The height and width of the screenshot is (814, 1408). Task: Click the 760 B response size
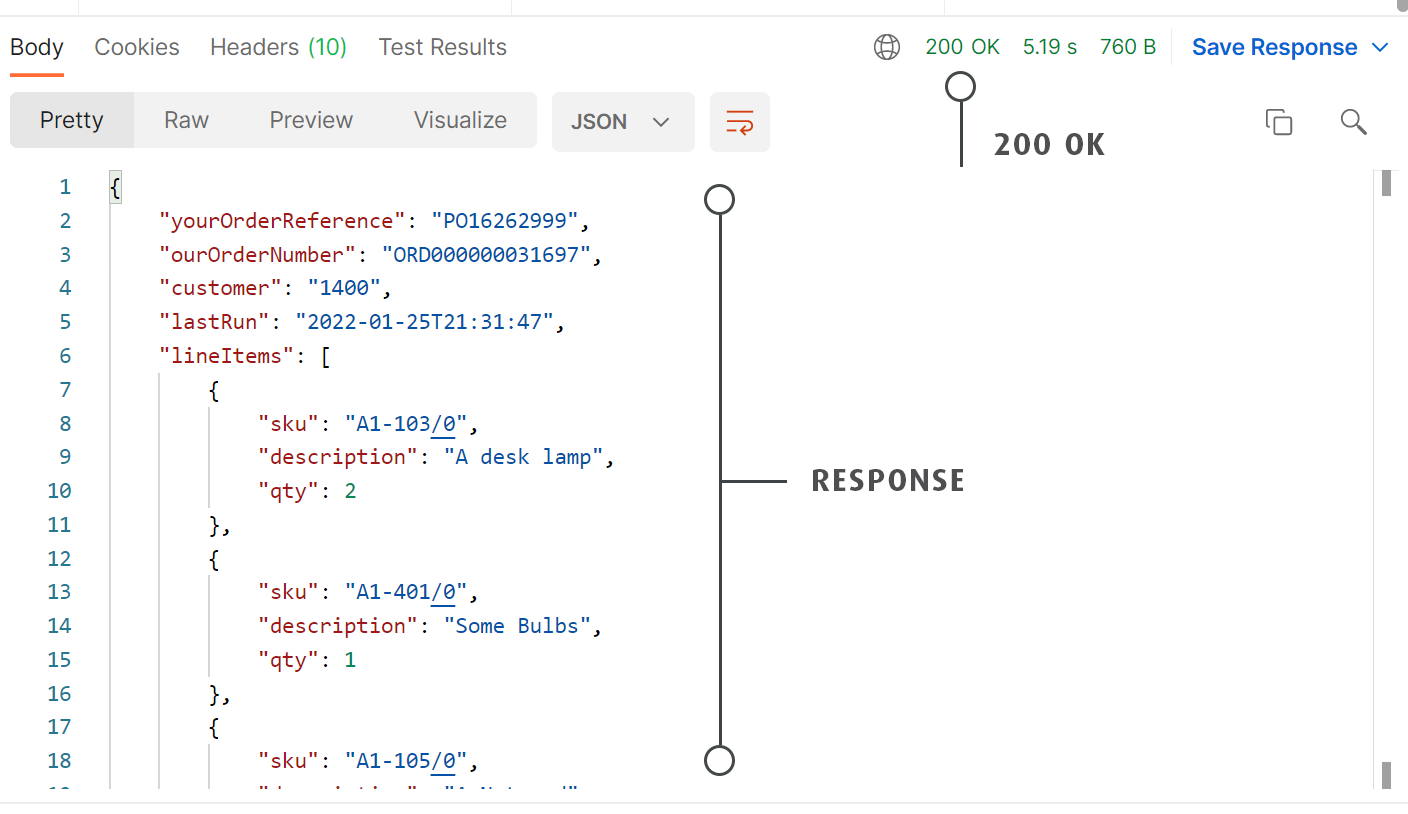pyautogui.click(x=1127, y=47)
